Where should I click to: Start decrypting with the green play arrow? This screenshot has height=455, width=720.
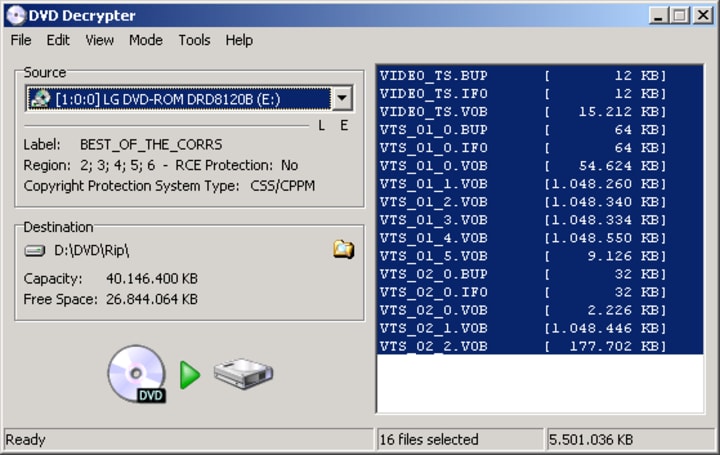click(190, 375)
